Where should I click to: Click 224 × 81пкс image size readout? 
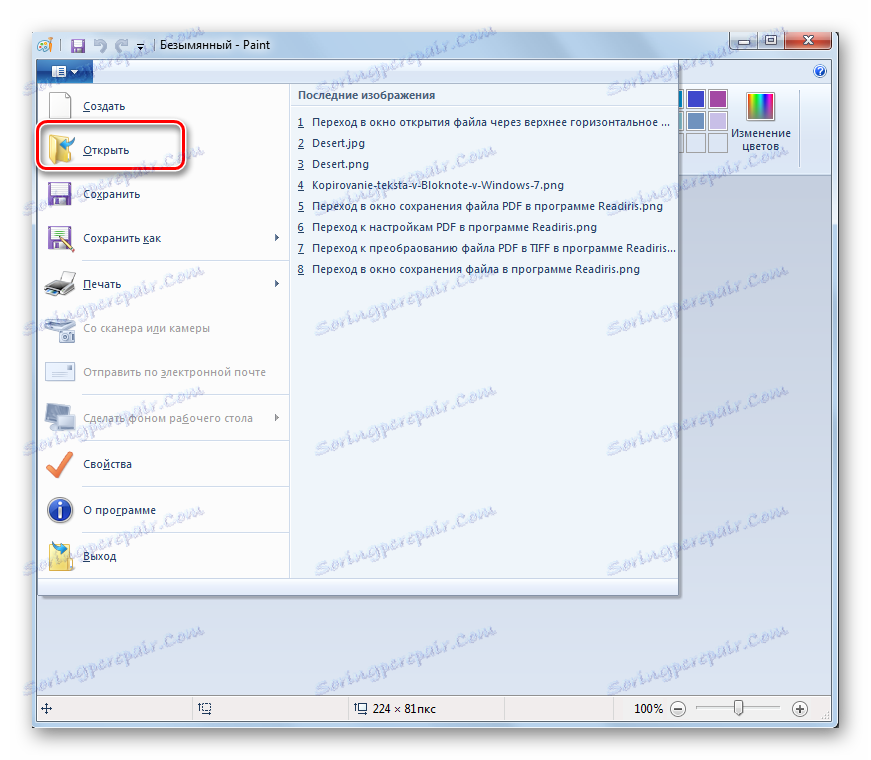tap(404, 709)
